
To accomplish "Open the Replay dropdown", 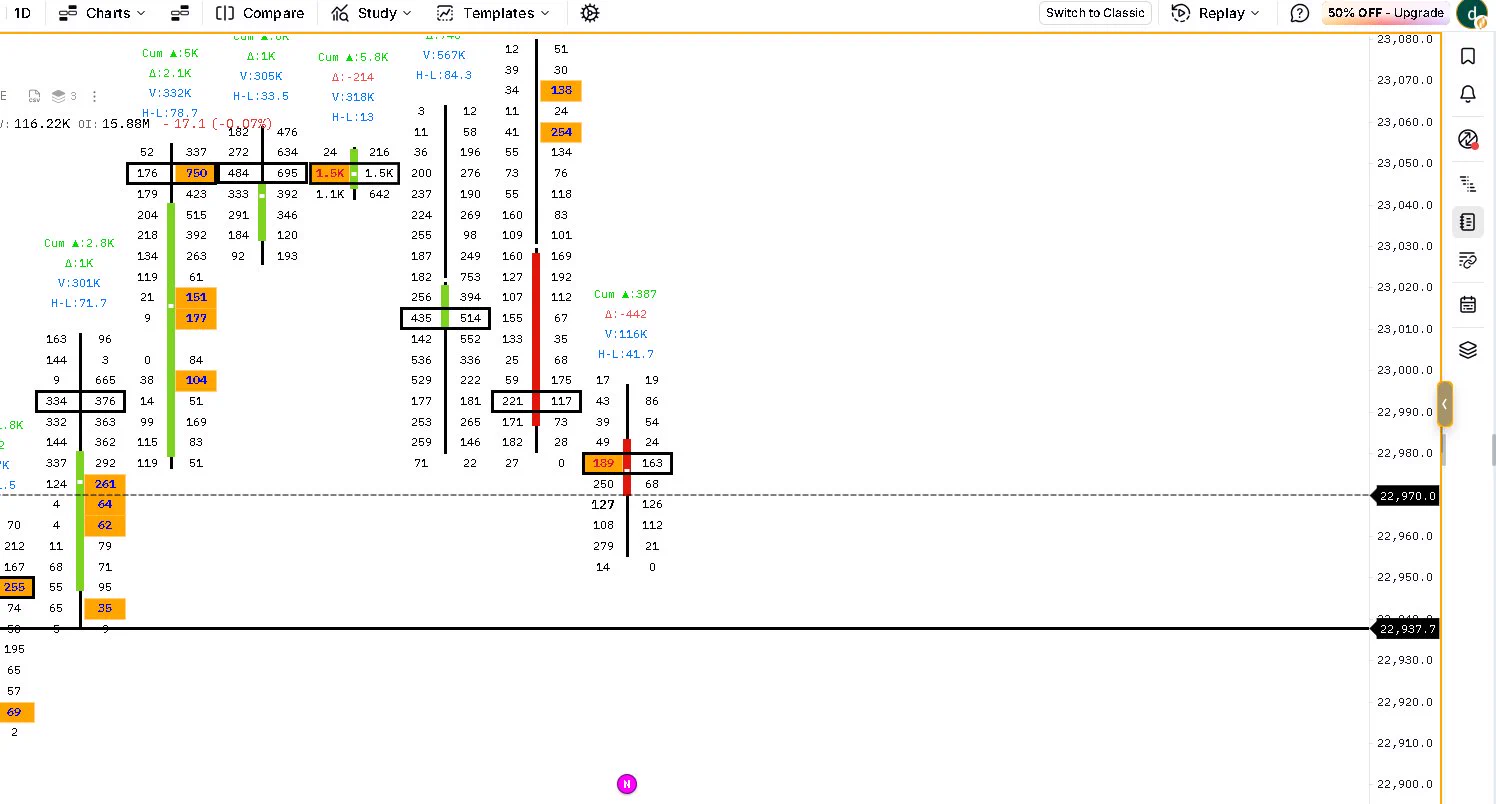I will click(1215, 13).
